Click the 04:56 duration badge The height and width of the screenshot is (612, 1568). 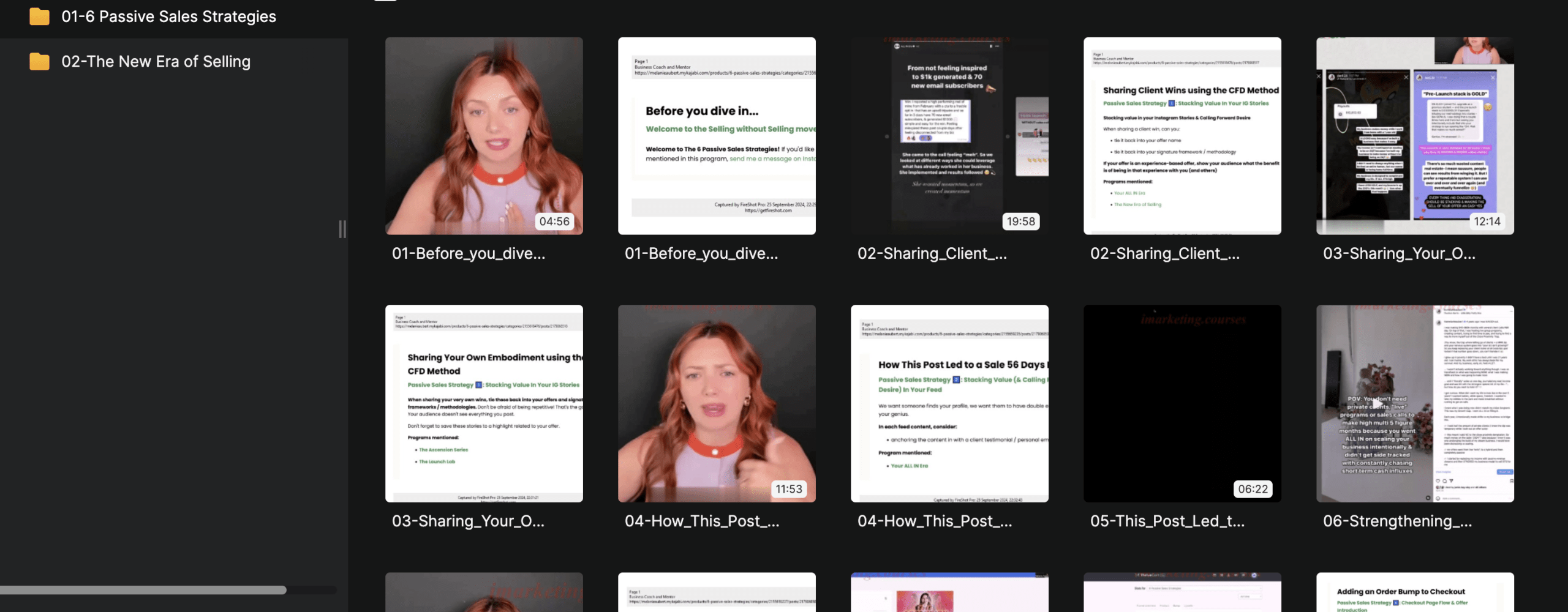[x=554, y=222]
